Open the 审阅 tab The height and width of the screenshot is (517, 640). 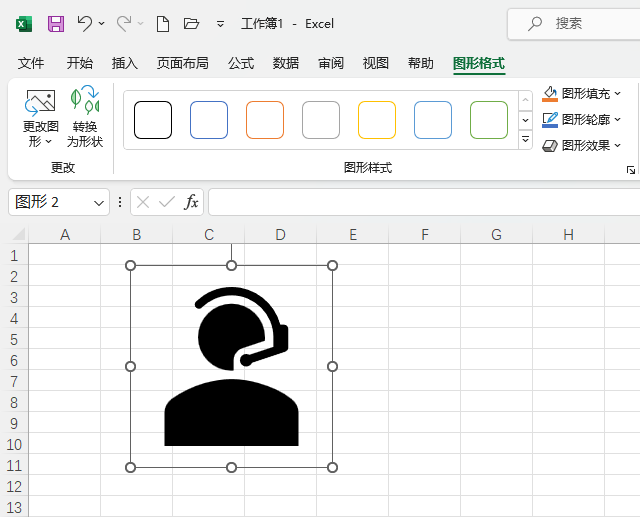[331, 63]
